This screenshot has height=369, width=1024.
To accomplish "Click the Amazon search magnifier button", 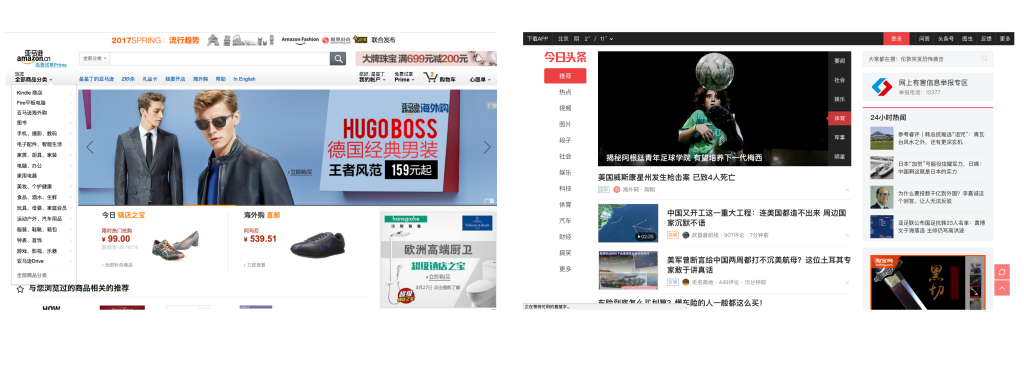I will [x=338, y=59].
